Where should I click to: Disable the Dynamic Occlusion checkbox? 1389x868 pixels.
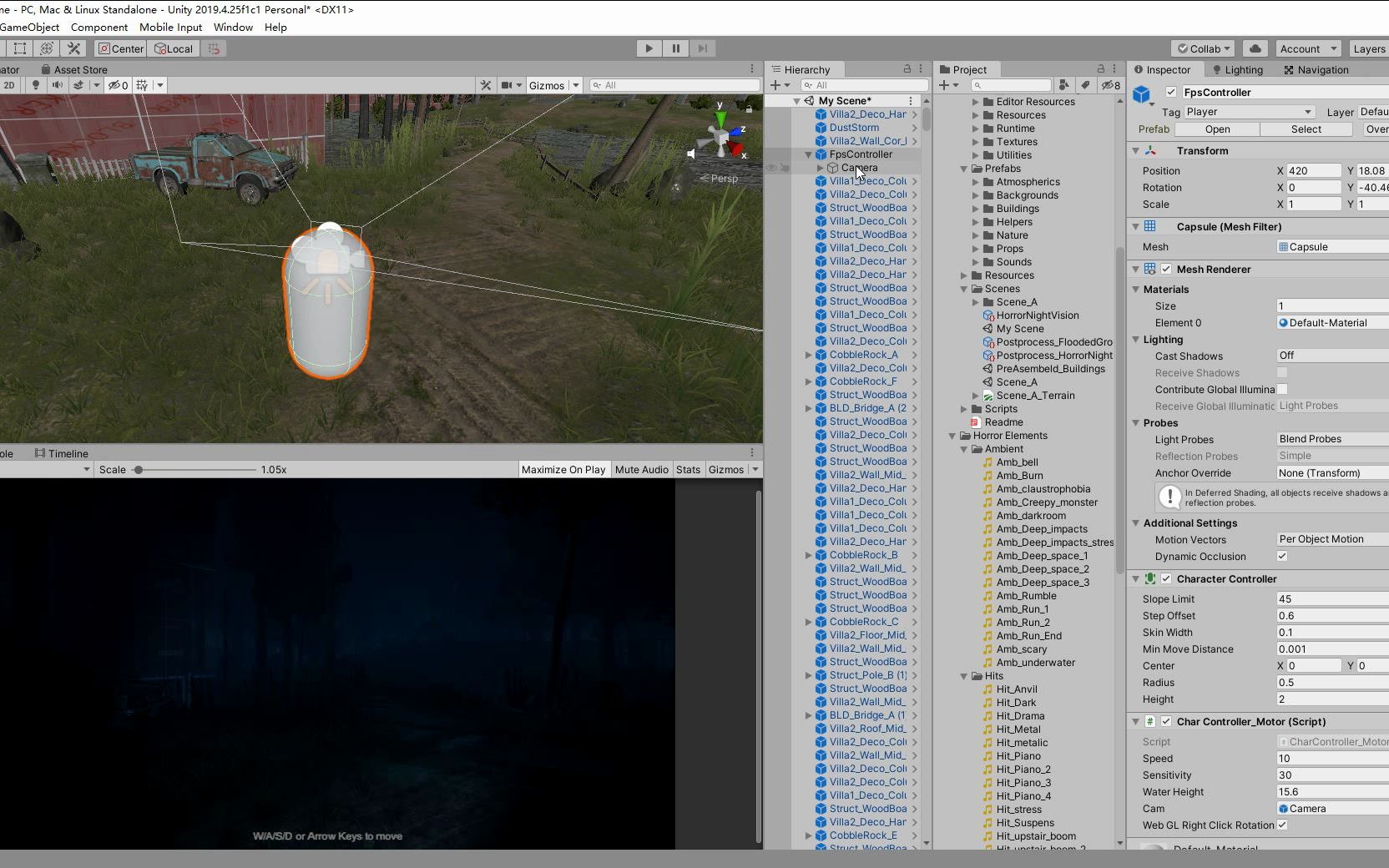[1283, 557]
